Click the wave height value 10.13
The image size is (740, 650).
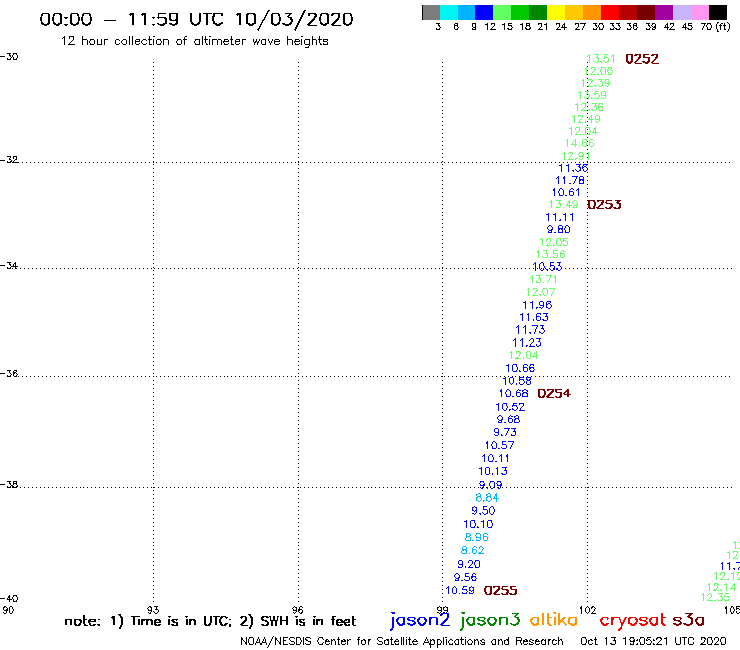493,471
